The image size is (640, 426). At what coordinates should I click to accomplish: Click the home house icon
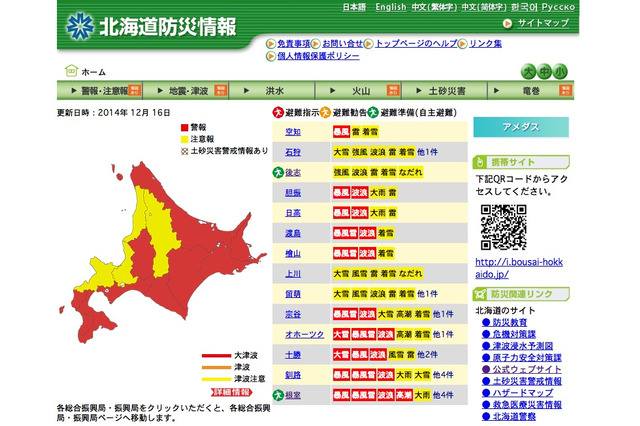click(x=71, y=71)
